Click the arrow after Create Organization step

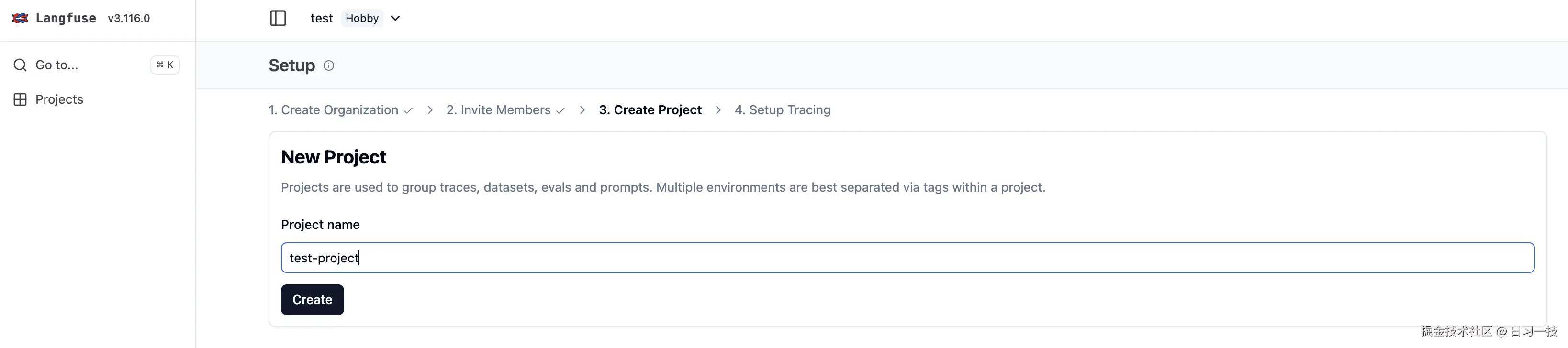[430, 110]
